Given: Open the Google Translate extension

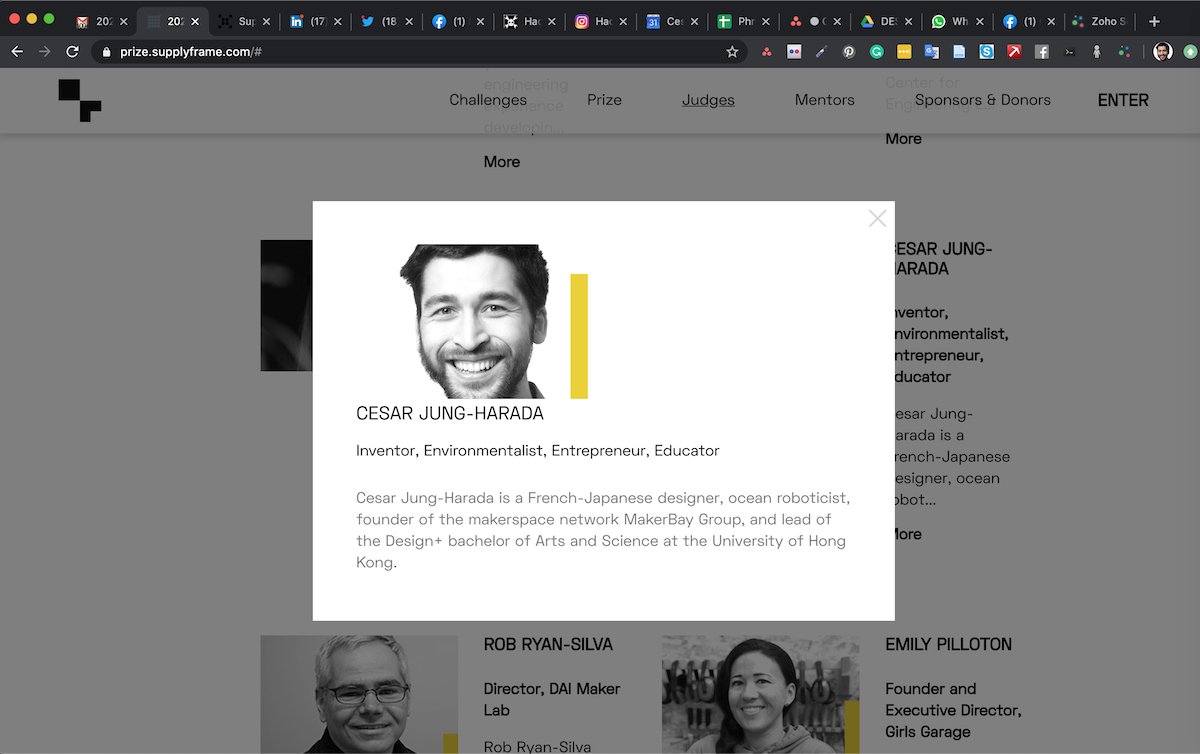Looking at the screenshot, I should pos(932,52).
